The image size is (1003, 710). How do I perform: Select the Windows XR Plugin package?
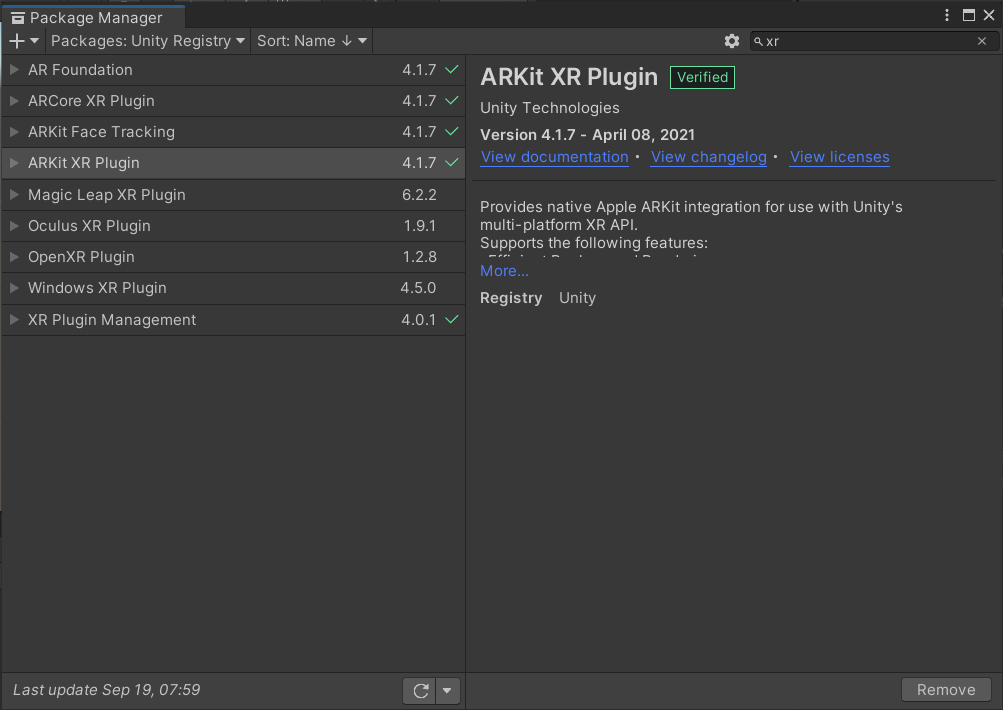233,288
